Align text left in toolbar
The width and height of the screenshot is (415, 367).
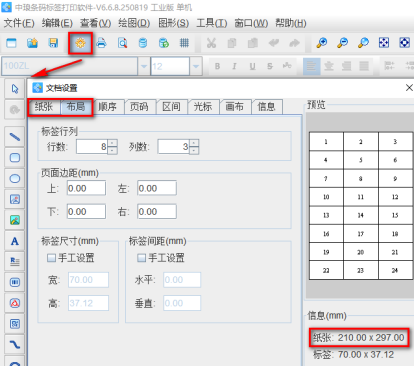(312, 66)
